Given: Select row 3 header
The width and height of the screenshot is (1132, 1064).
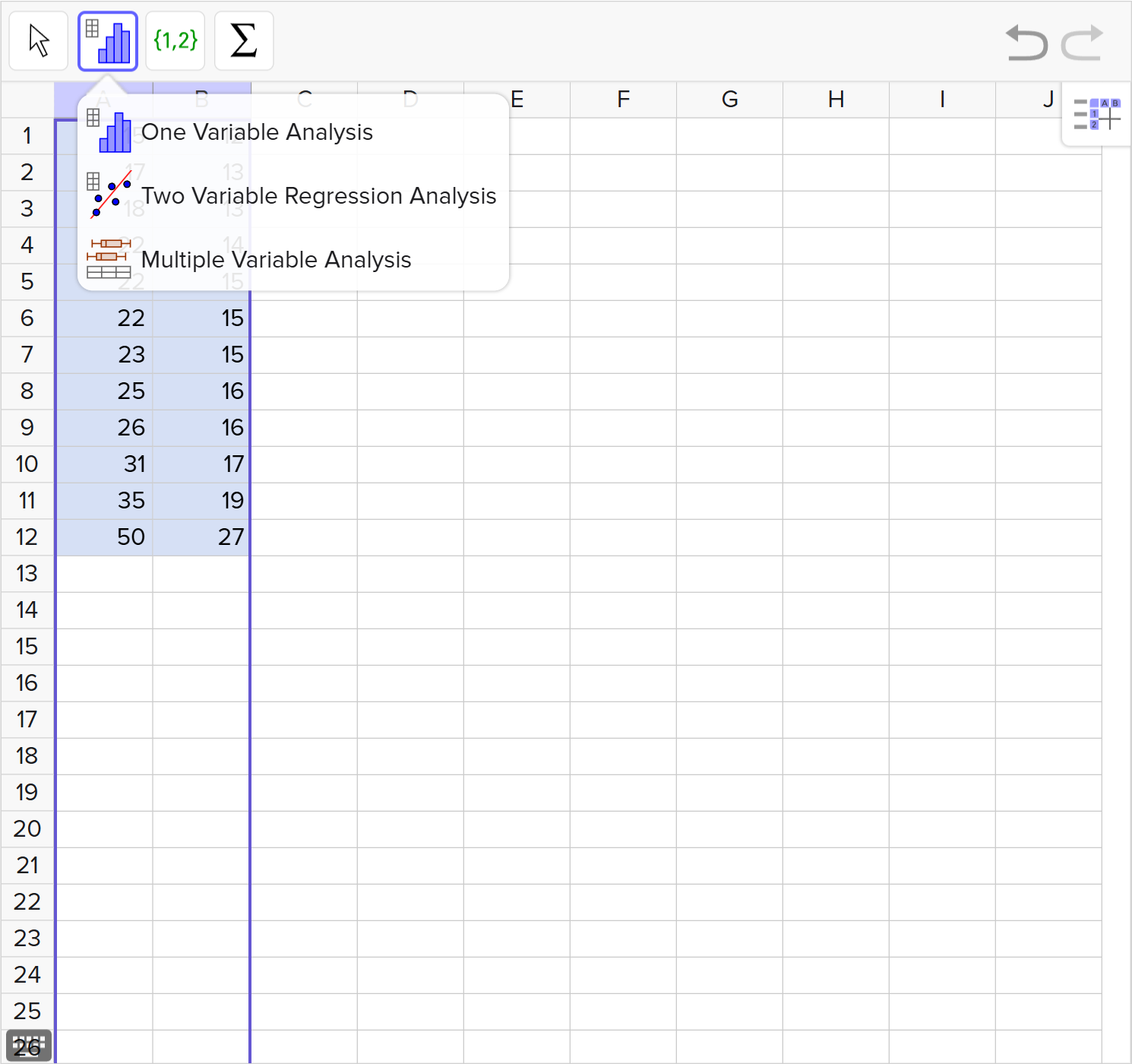Looking at the screenshot, I should click(x=27, y=209).
